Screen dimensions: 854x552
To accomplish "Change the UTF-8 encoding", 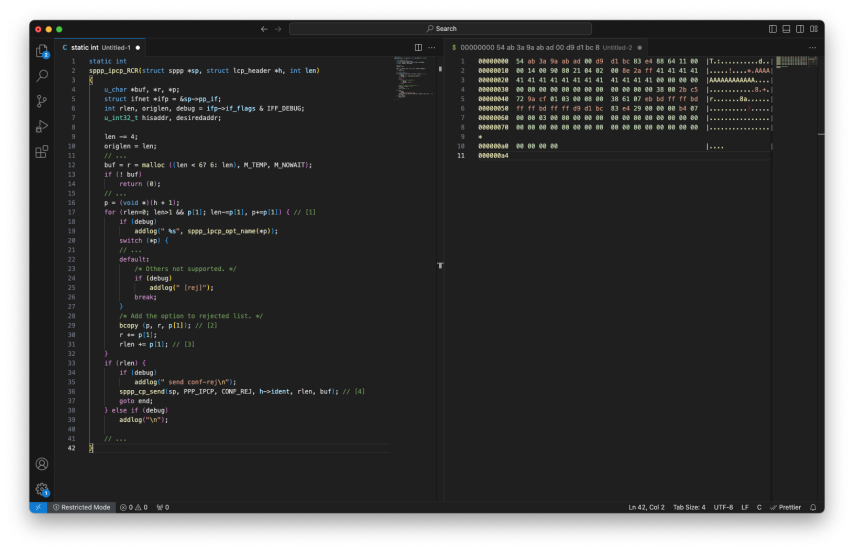I will click(x=723, y=507).
